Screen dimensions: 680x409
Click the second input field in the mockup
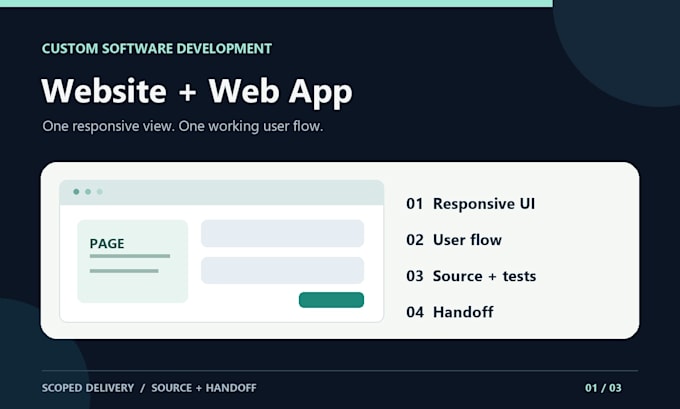282,270
